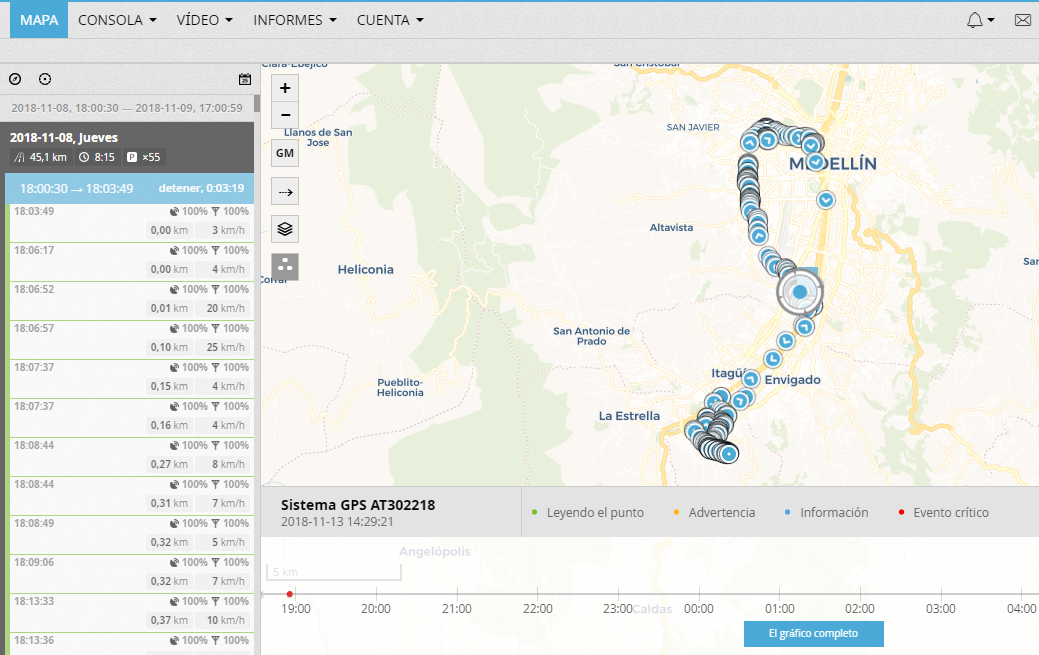This screenshot has height=655, width=1039.
Task: Click the target circle icon in left panel
Action: 45,79
